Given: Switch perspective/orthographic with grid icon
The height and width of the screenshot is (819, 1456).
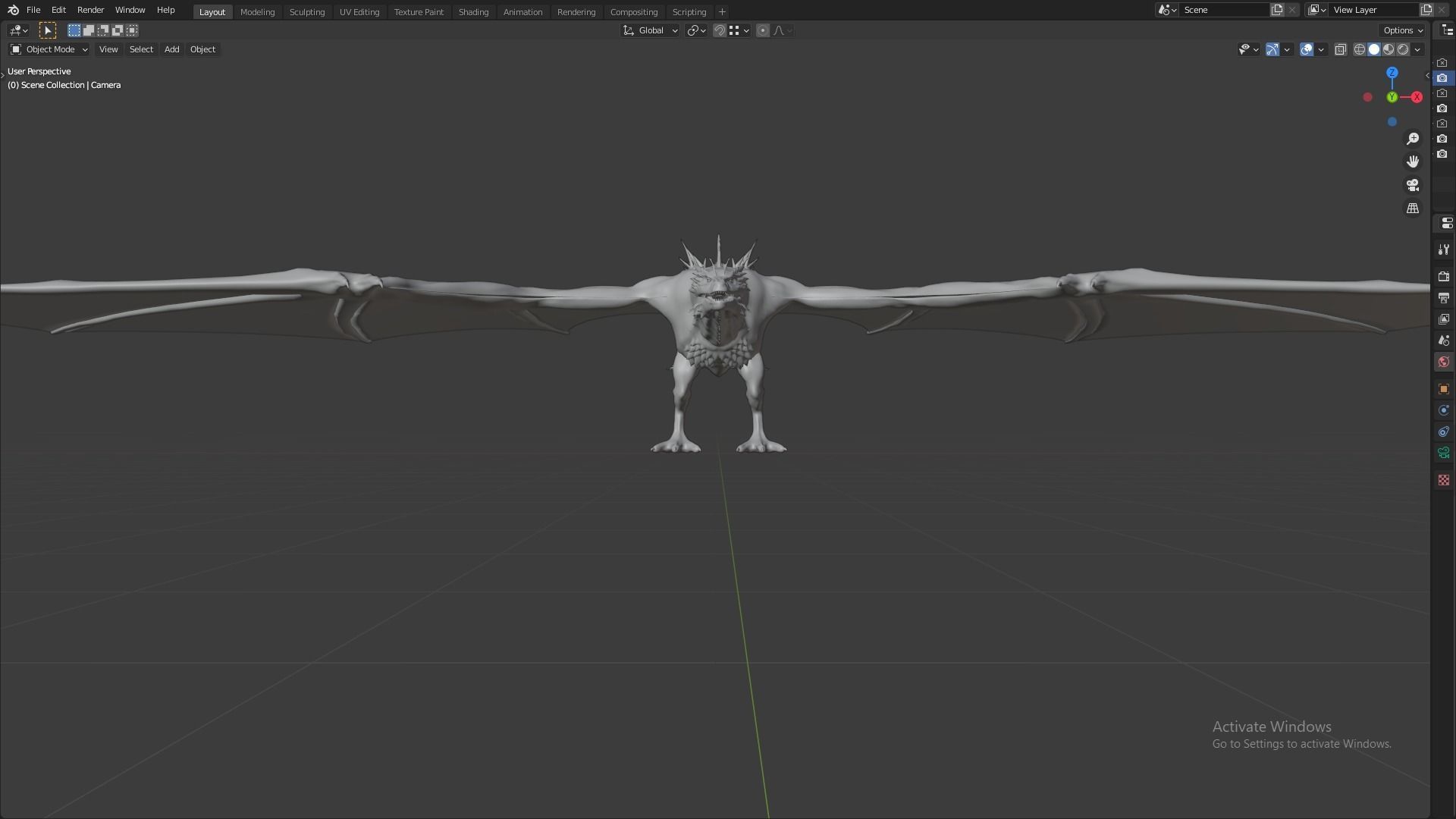Looking at the screenshot, I should point(1413,208).
